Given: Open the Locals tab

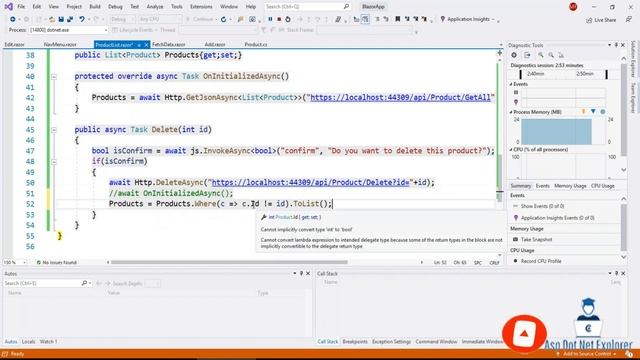Looking at the screenshot, I should [x=28, y=342].
